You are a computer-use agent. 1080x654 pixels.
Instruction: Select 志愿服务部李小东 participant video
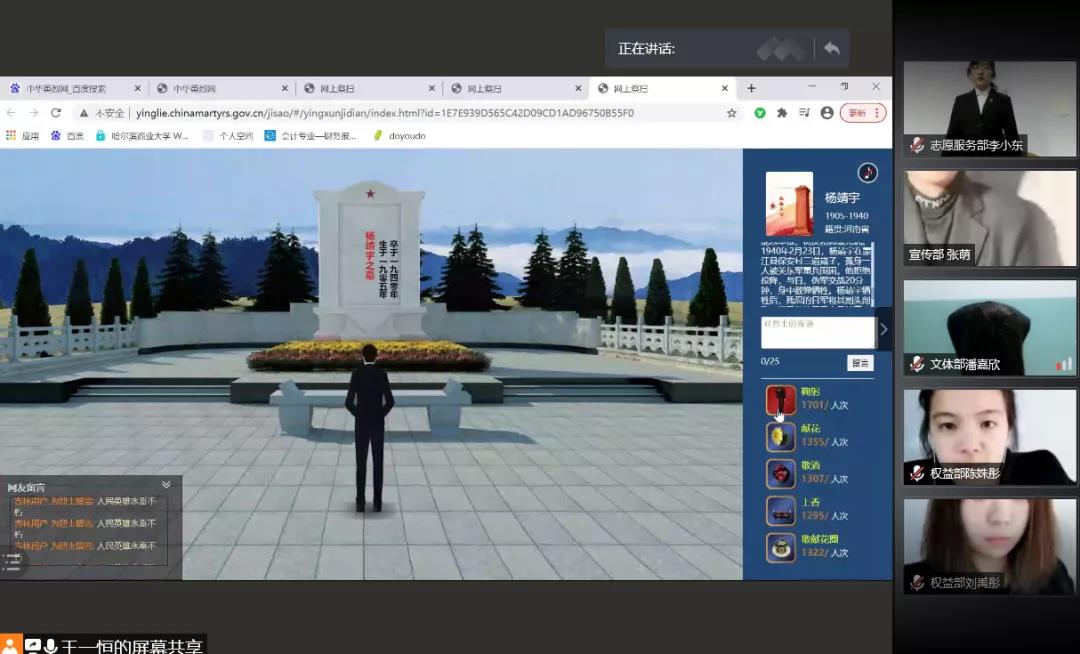[990, 108]
